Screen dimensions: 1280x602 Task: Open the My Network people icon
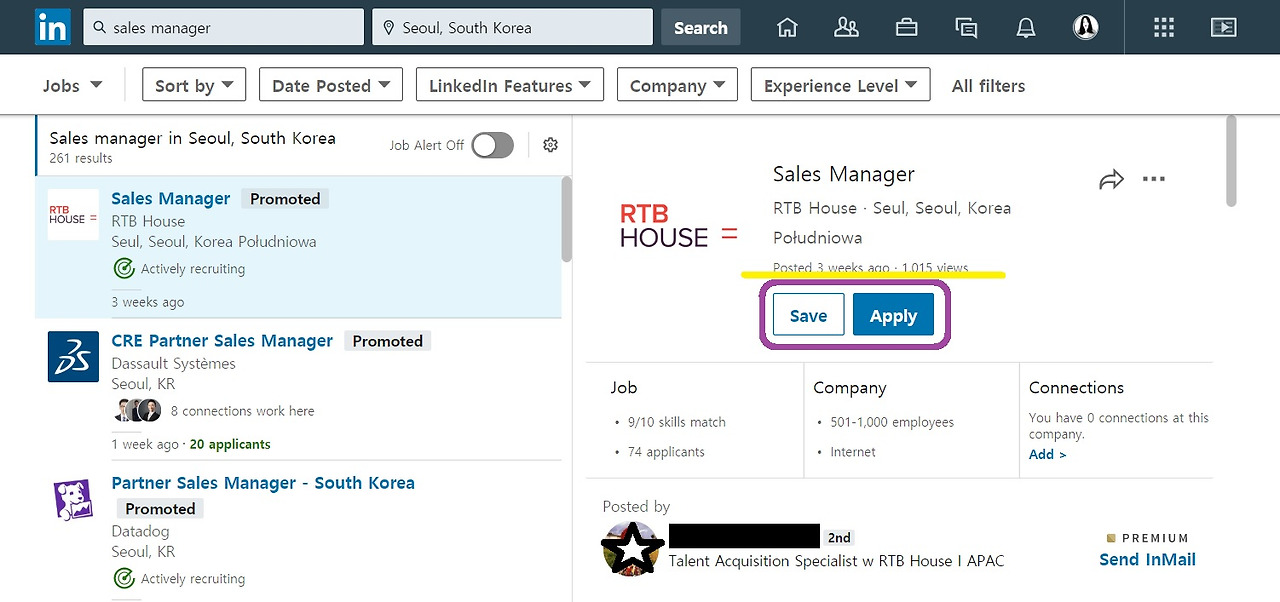(846, 28)
